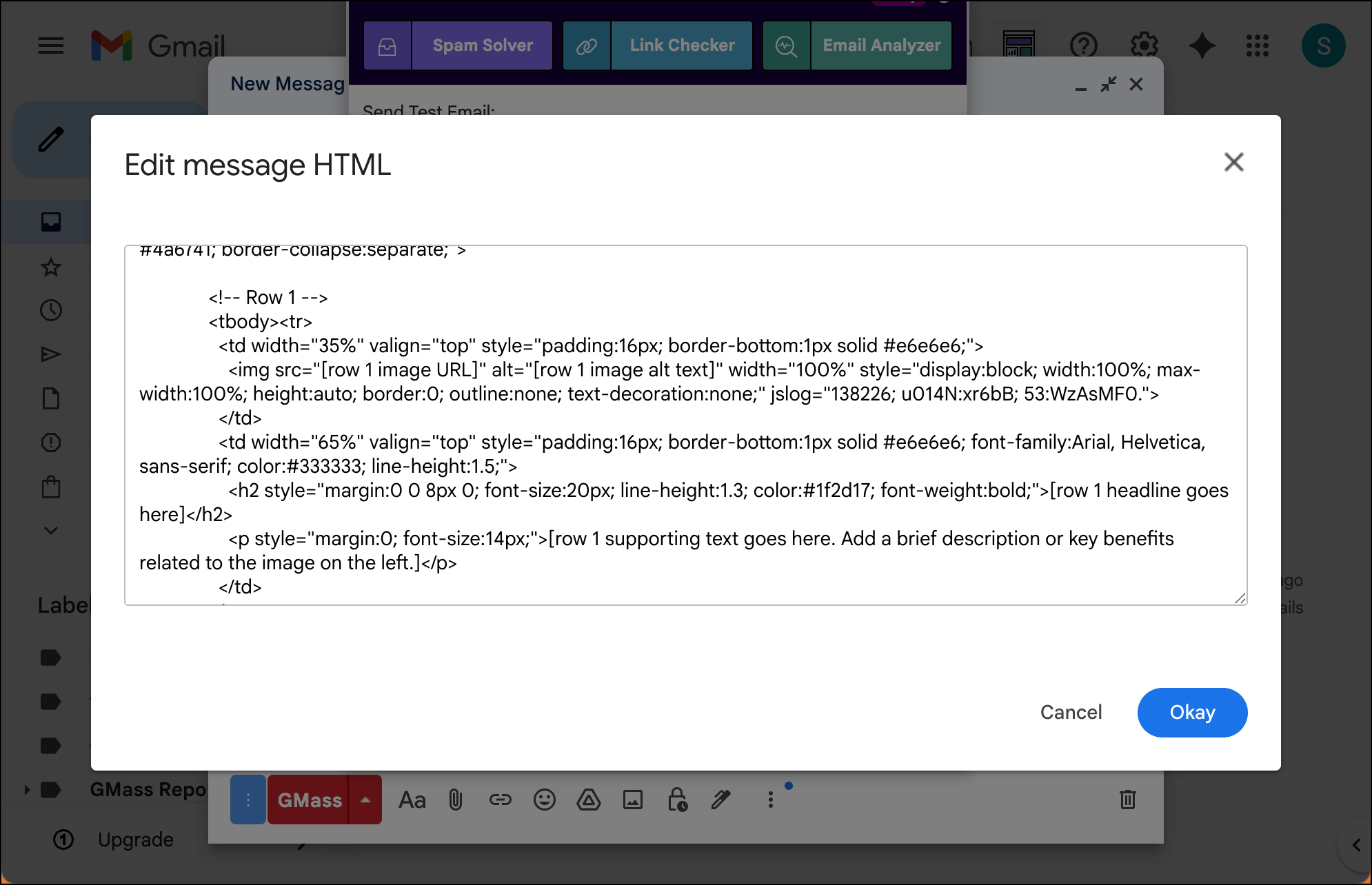Image resolution: width=1372 pixels, height=885 pixels.
Task: Click the insert photo icon
Action: [x=632, y=800]
